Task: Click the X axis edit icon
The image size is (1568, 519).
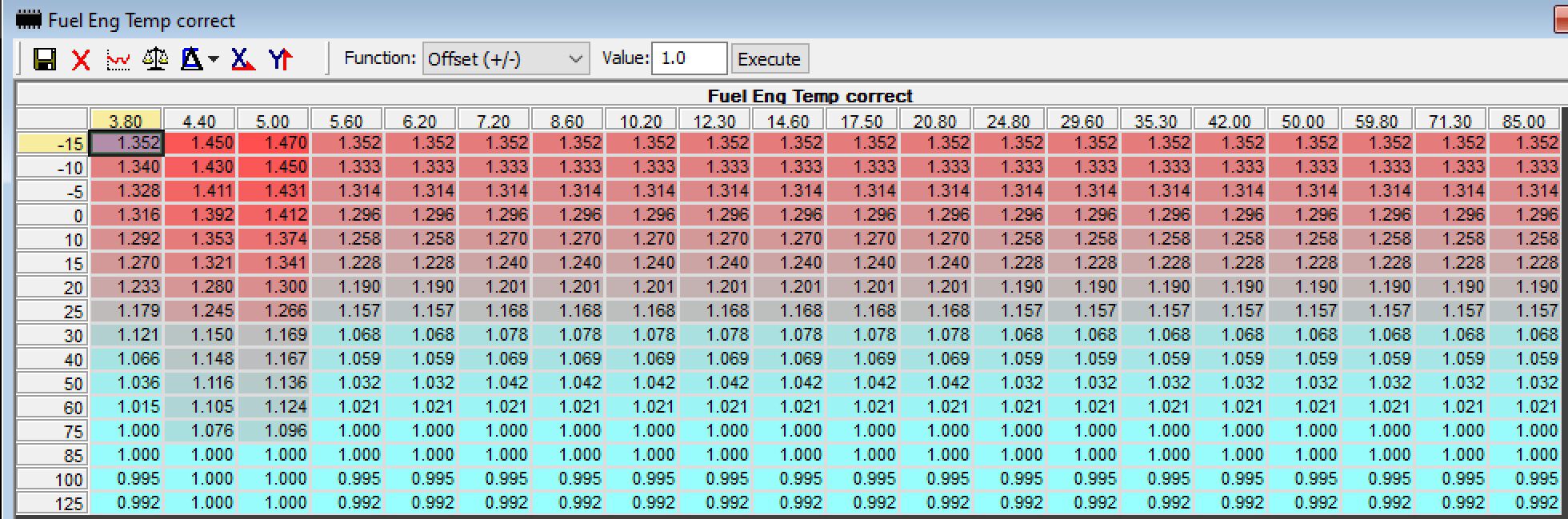Action: click(x=242, y=59)
